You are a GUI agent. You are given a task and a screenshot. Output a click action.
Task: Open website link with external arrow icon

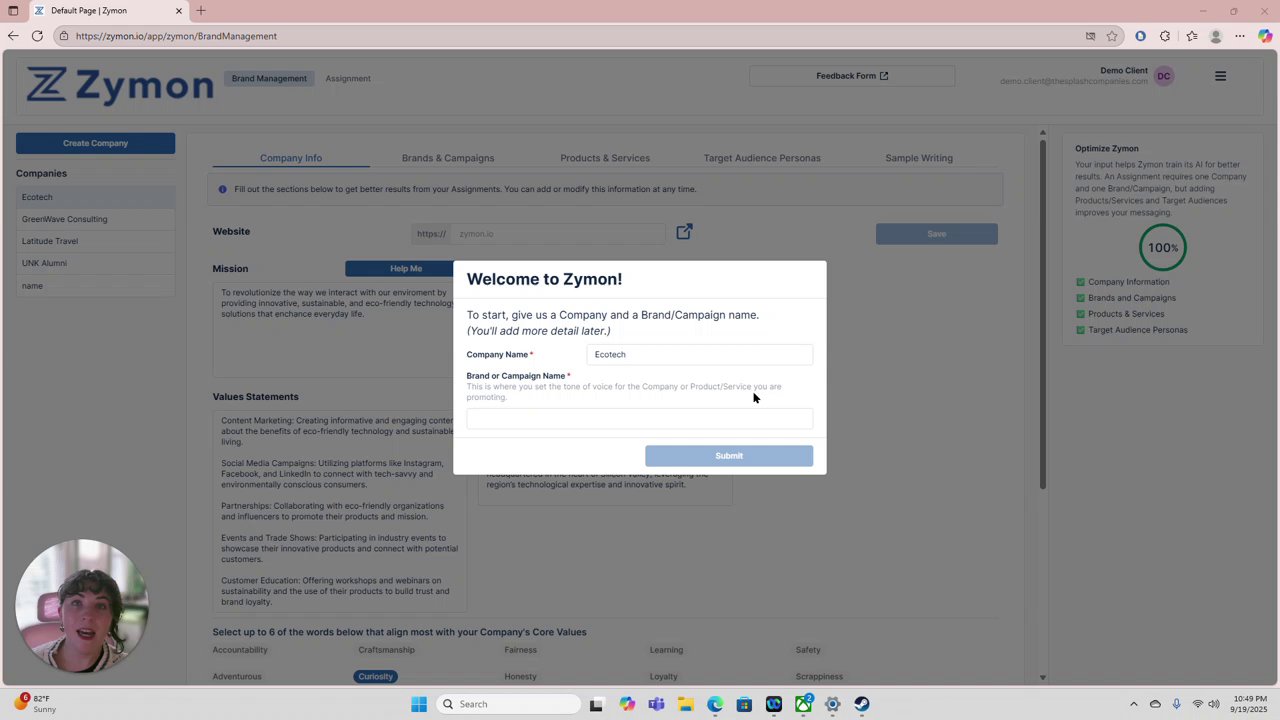coord(684,232)
